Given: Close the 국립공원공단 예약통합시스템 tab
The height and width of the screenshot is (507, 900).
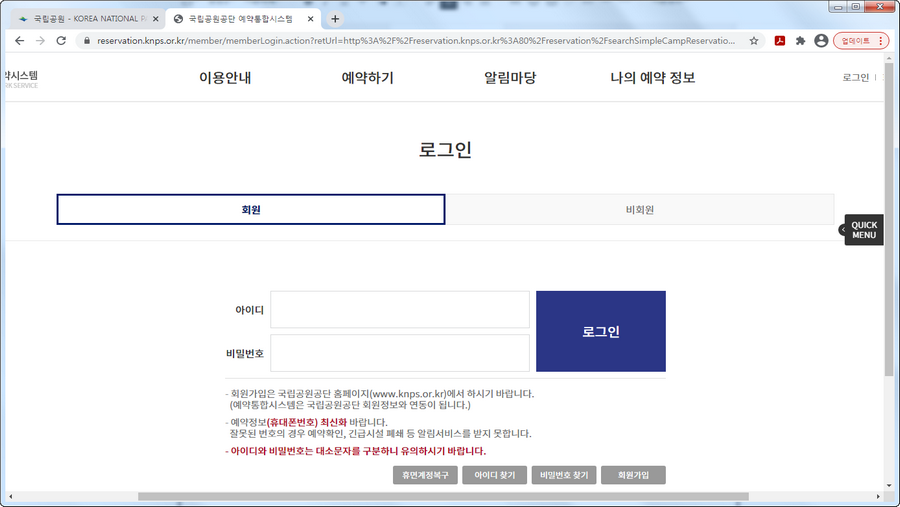Looking at the screenshot, I should point(311,19).
